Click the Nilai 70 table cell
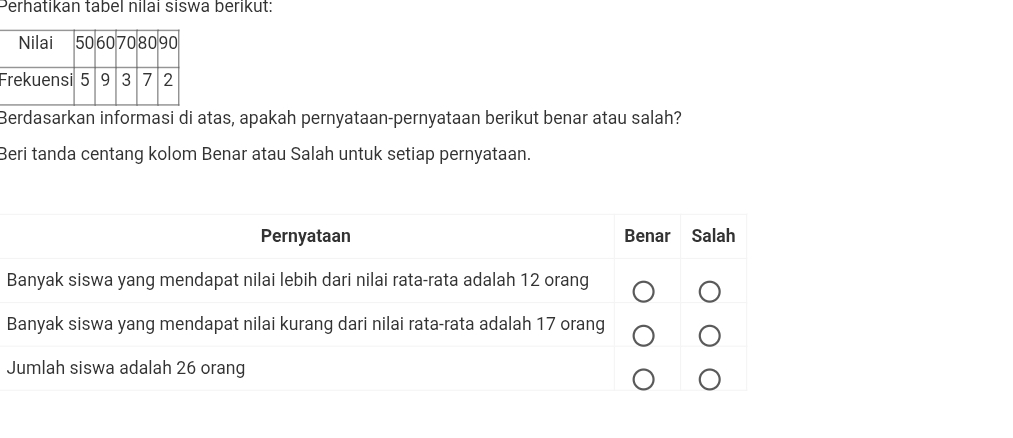The width and height of the screenshot is (1013, 438). point(126,43)
